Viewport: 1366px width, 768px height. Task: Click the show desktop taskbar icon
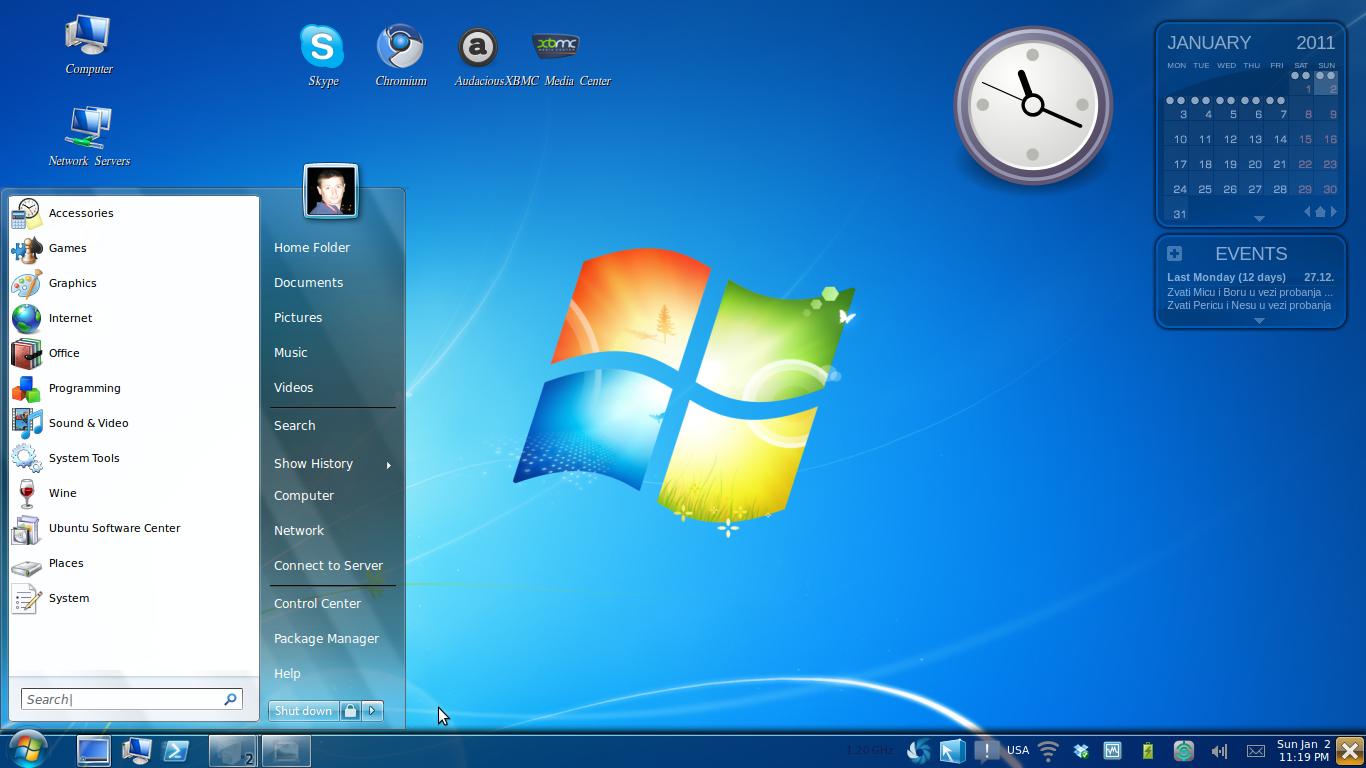[x=93, y=750]
